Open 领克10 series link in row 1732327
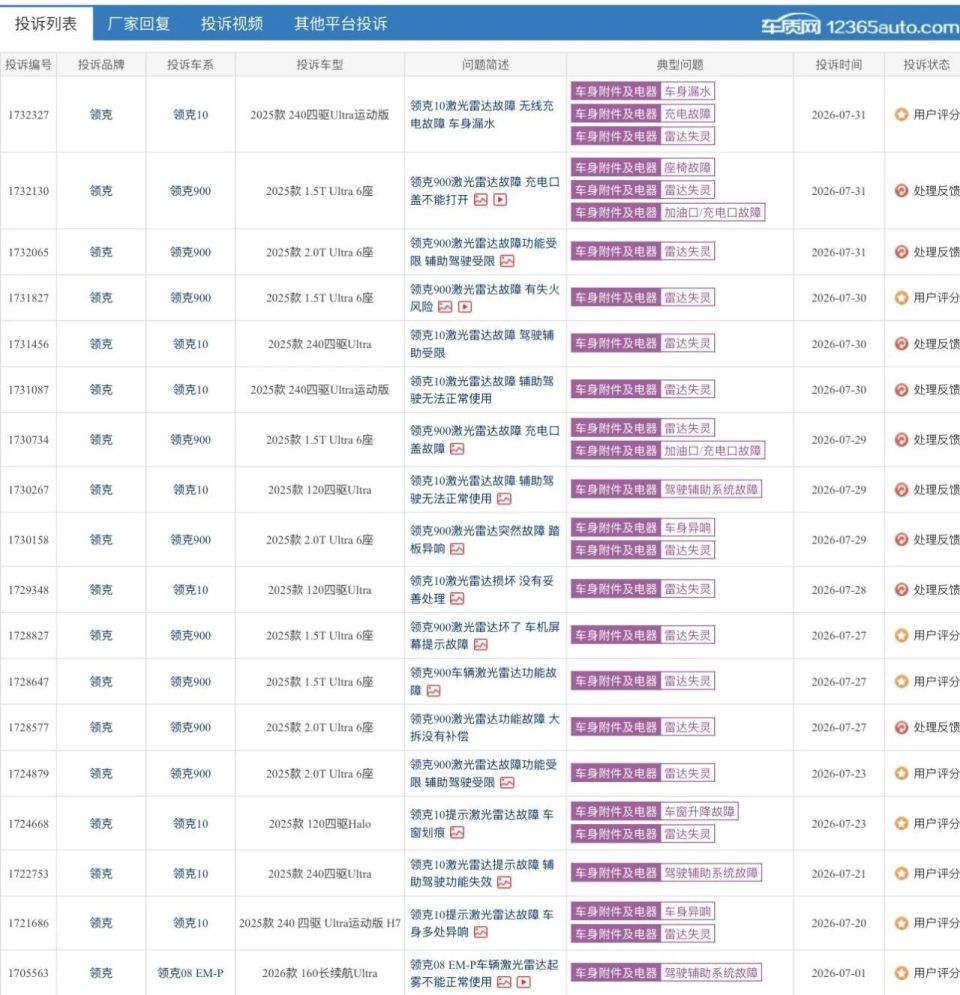 coord(190,115)
